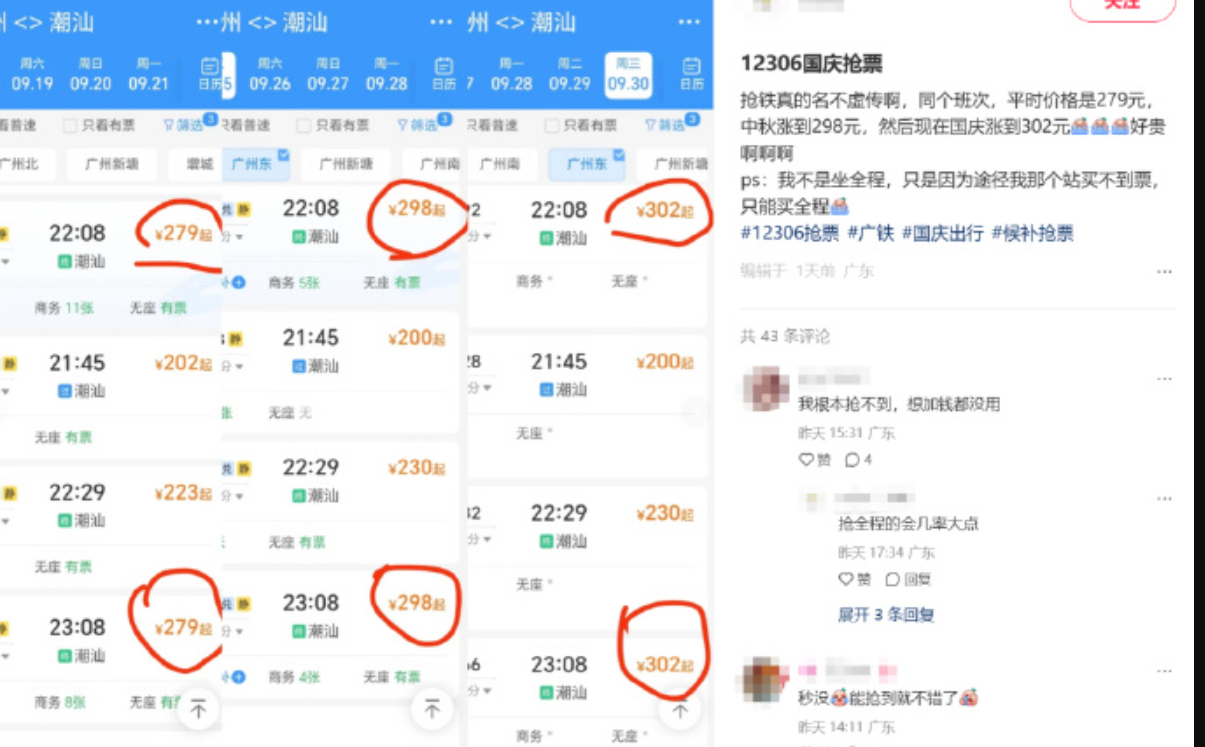Tap back-to-top arrow in the ¥298 panel

click(432, 710)
